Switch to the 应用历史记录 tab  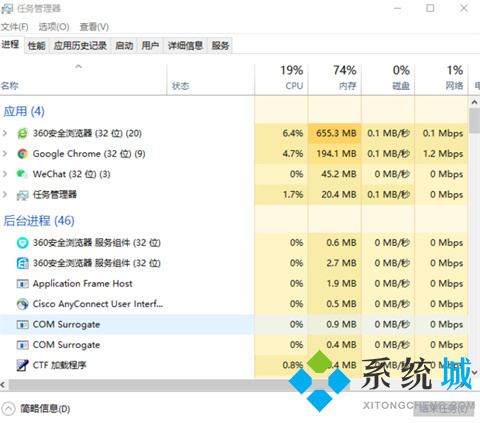point(80,45)
